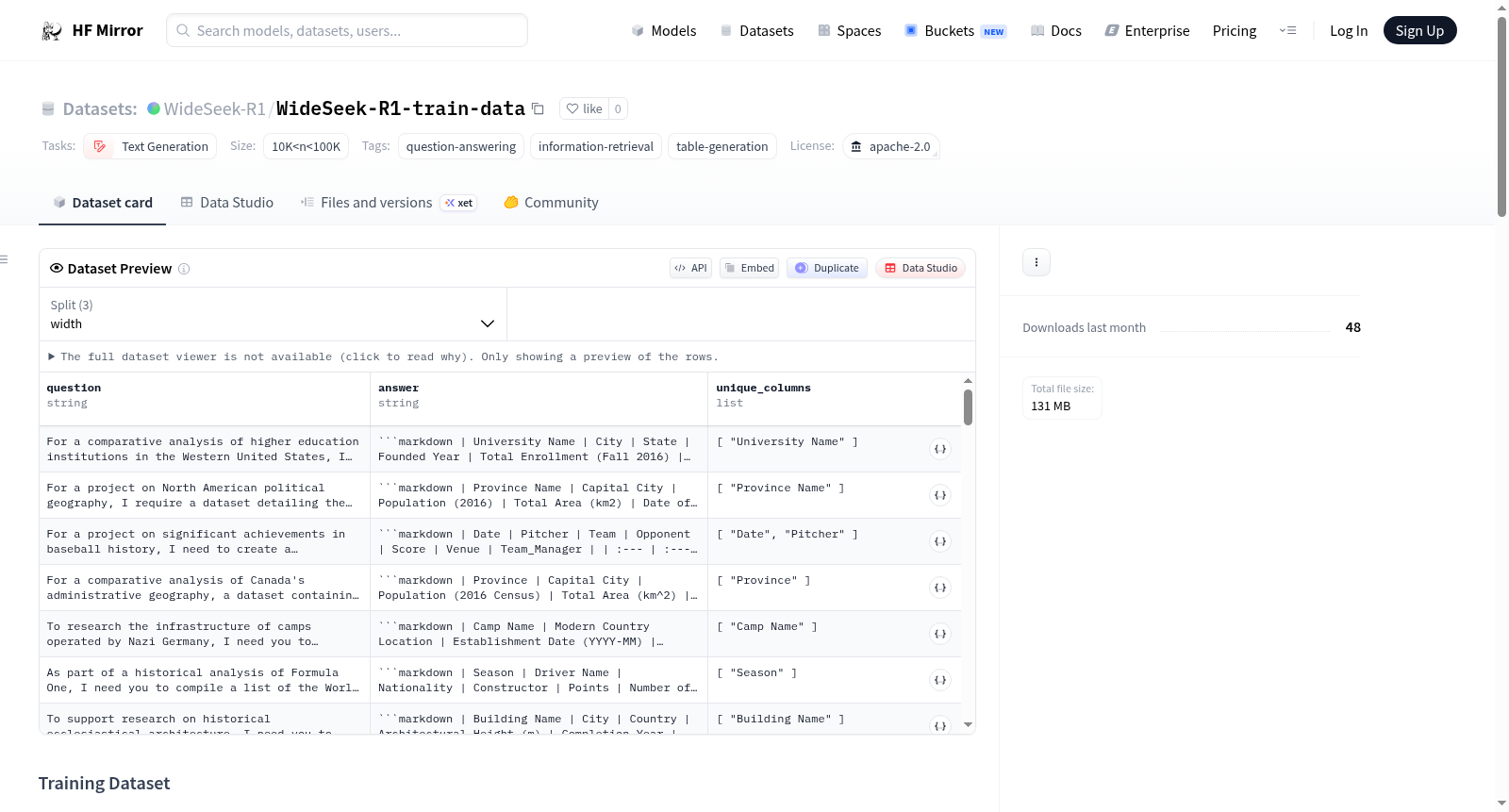
Task: Click the Embed button
Action: coord(750,268)
